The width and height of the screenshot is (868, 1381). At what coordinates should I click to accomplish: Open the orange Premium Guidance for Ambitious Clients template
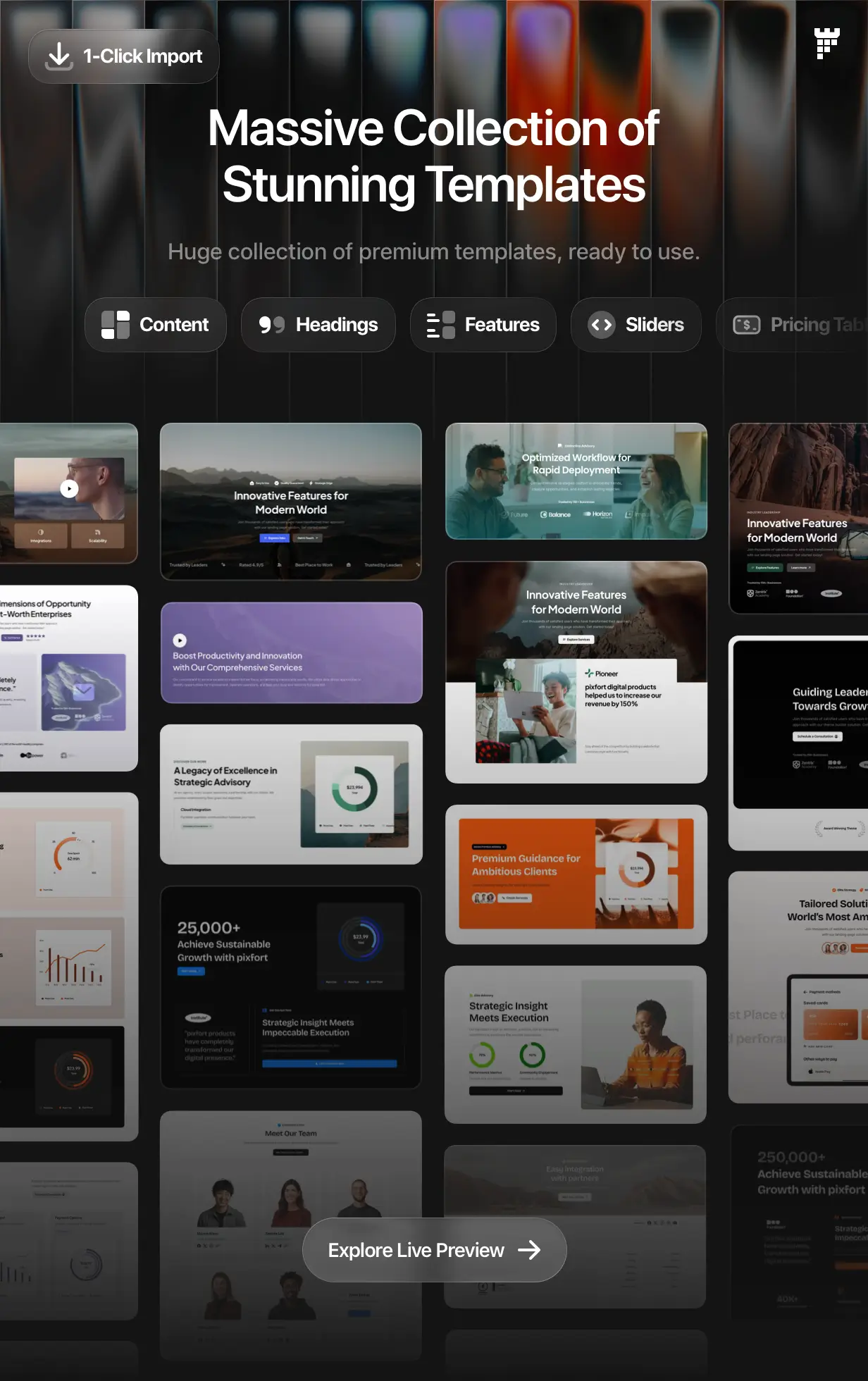576,874
